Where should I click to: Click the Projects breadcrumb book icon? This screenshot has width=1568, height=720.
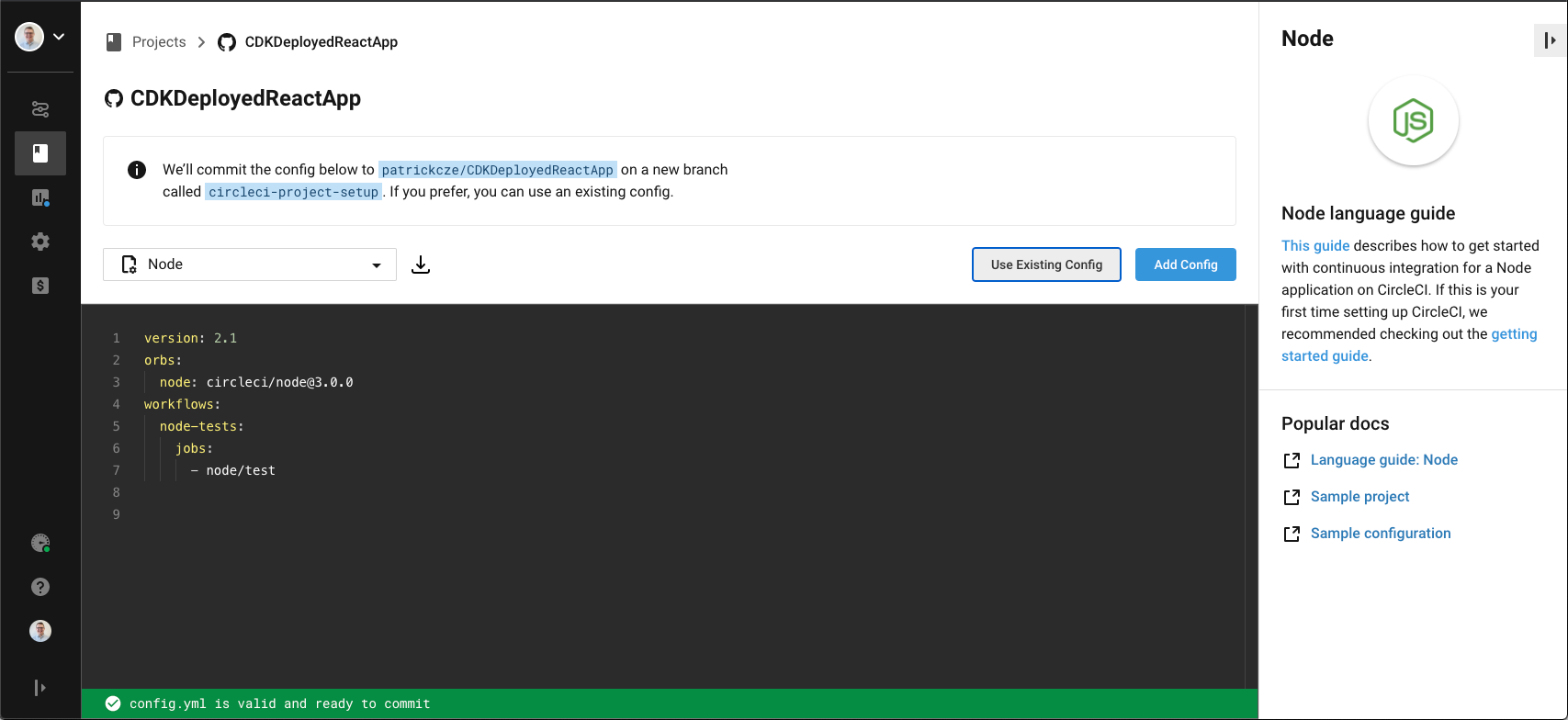[114, 41]
